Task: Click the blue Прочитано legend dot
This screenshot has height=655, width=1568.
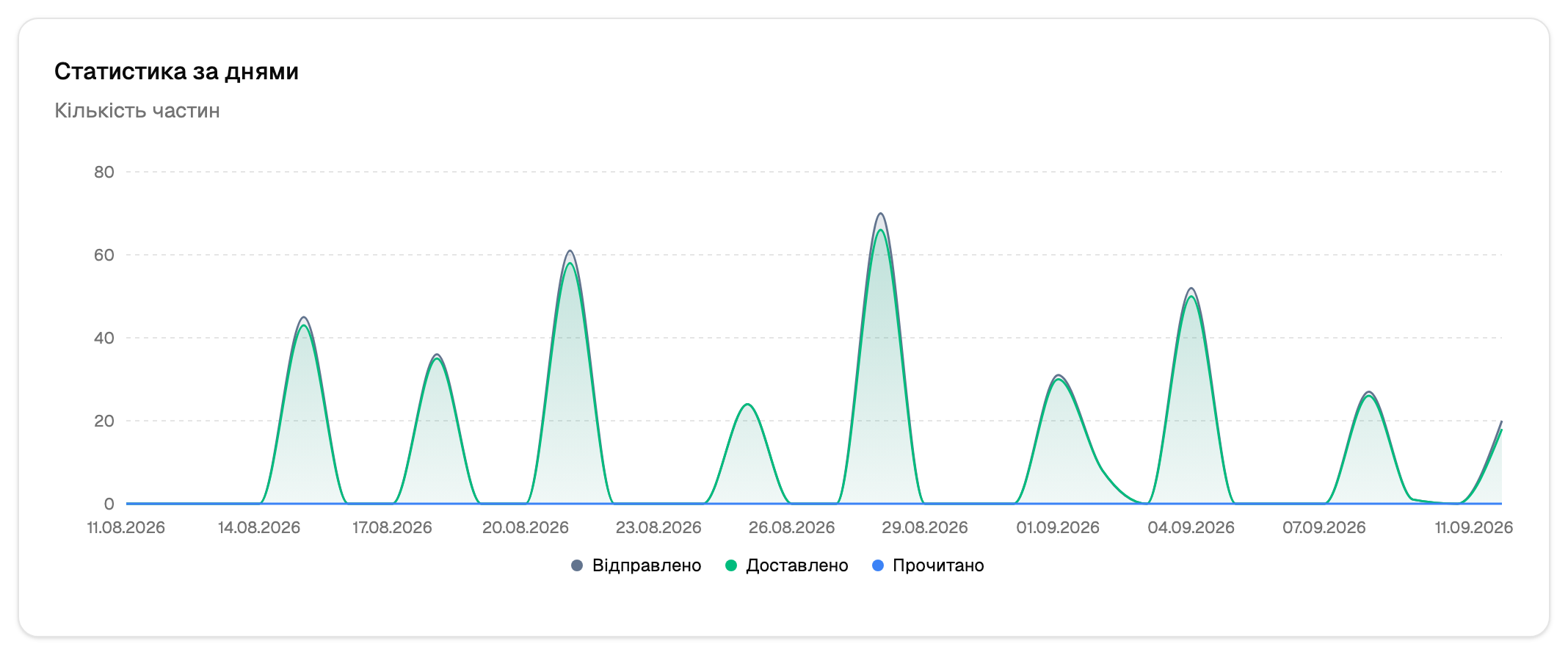Action: coord(877,565)
